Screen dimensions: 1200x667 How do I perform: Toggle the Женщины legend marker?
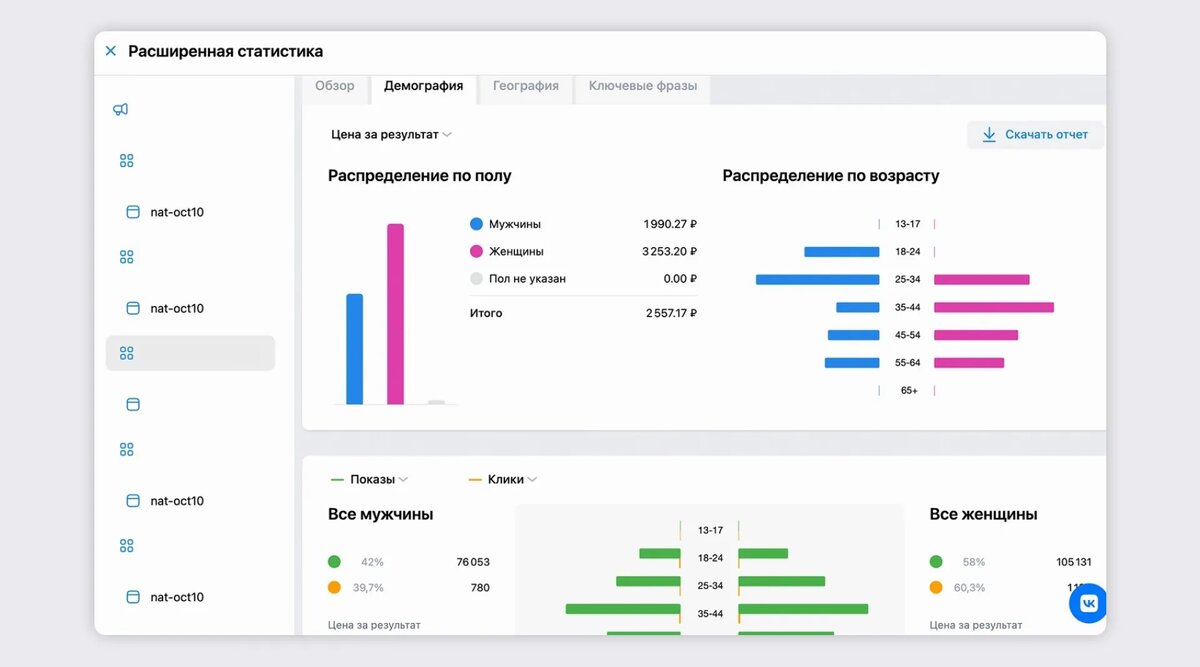click(x=476, y=251)
